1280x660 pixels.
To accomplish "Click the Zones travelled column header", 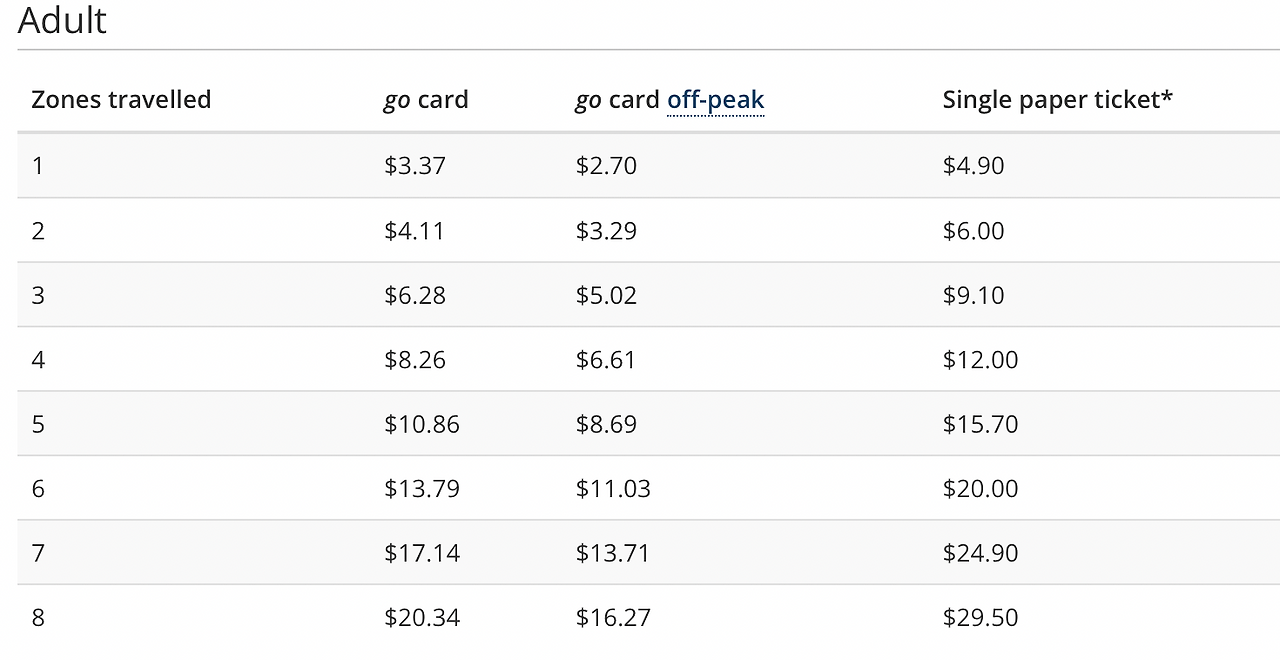I will click(121, 100).
